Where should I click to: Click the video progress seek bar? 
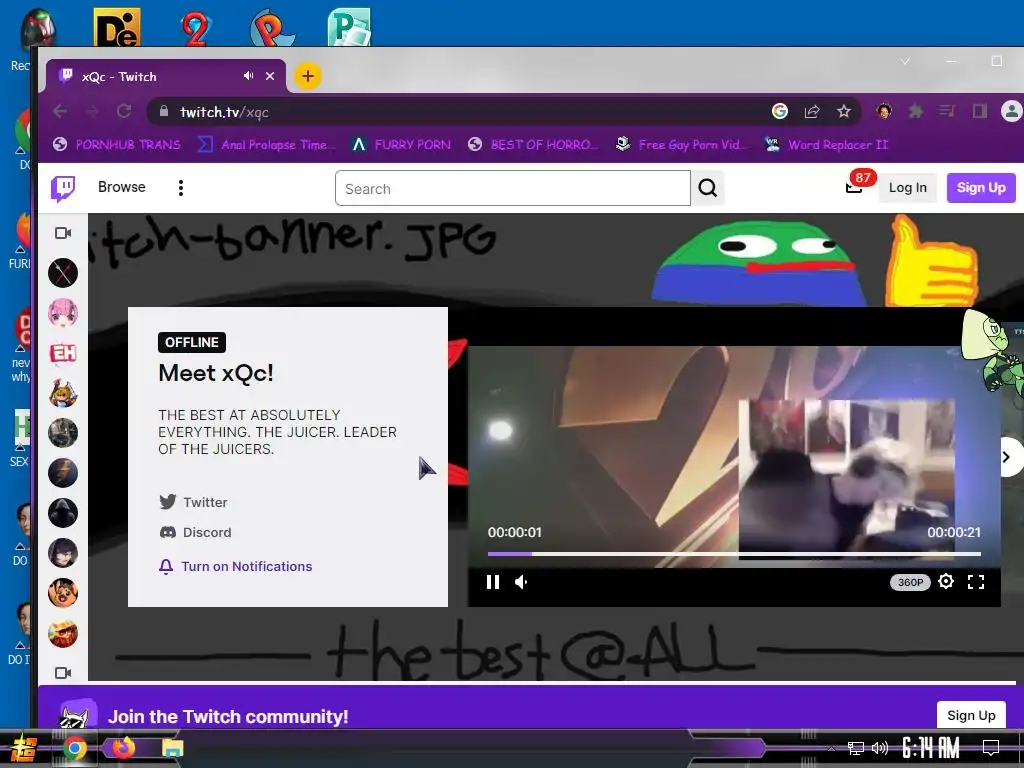pyautogui.click(x=734, y=554)
